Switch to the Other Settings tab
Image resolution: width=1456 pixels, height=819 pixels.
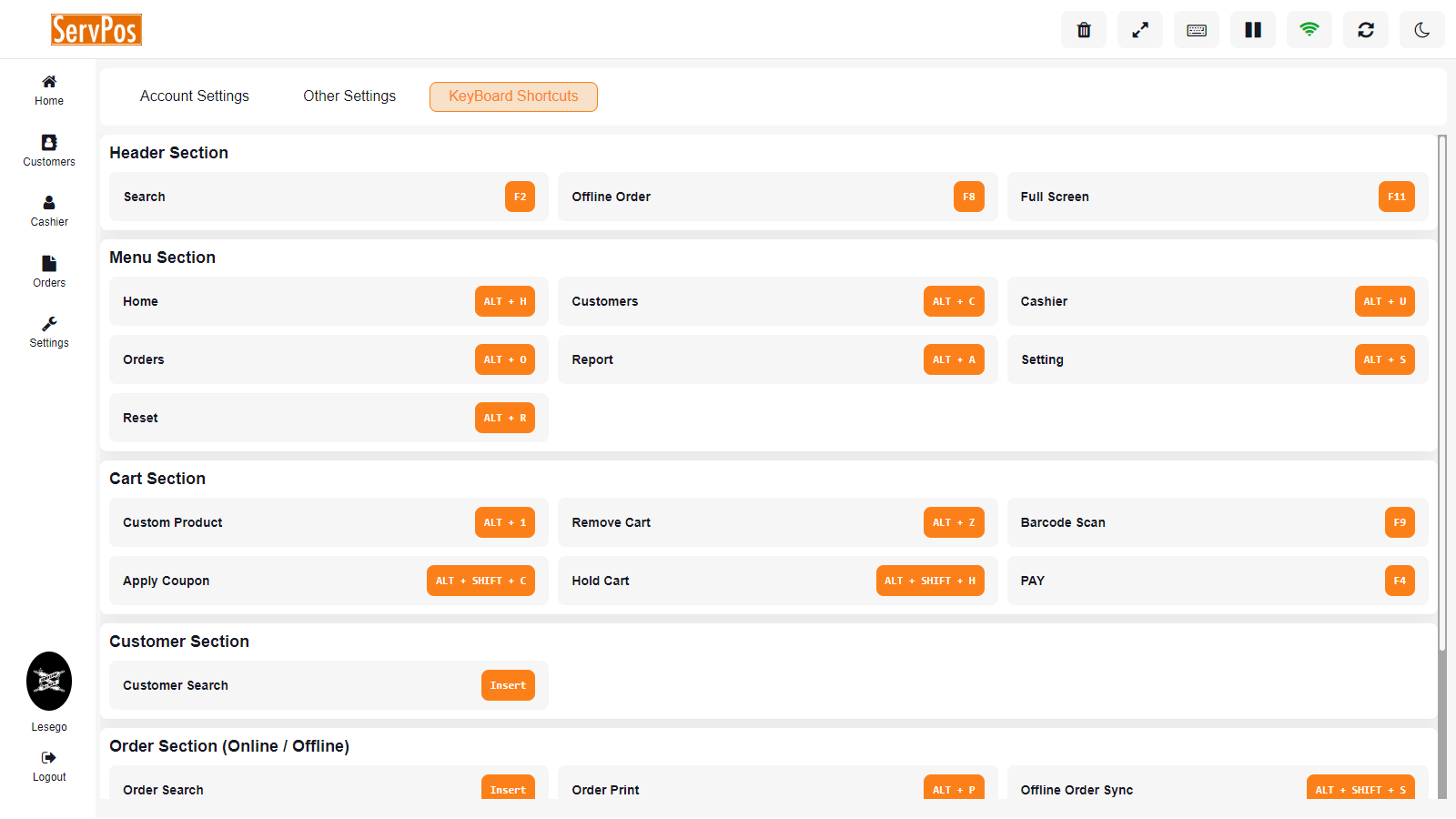coord(349,96)
